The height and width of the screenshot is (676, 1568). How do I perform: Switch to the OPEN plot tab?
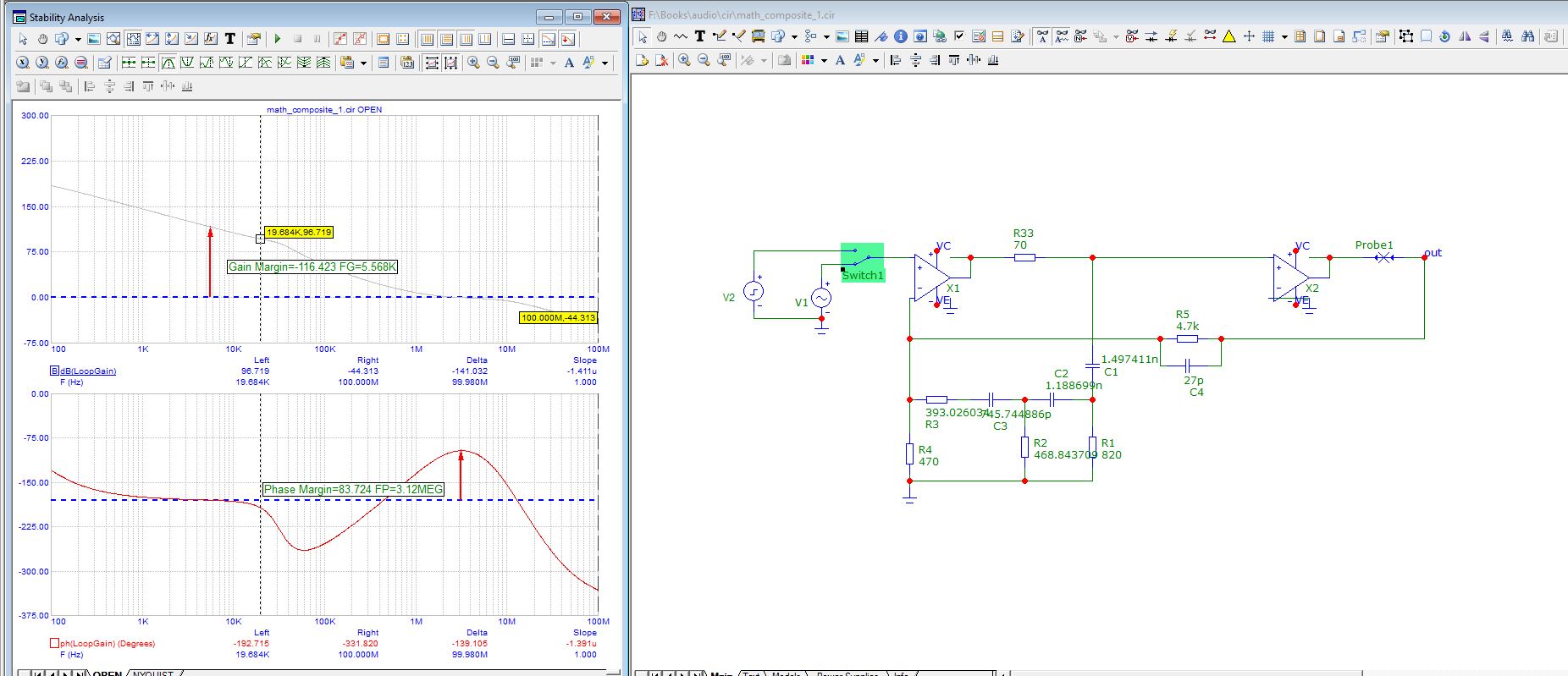tap(107, 673)
